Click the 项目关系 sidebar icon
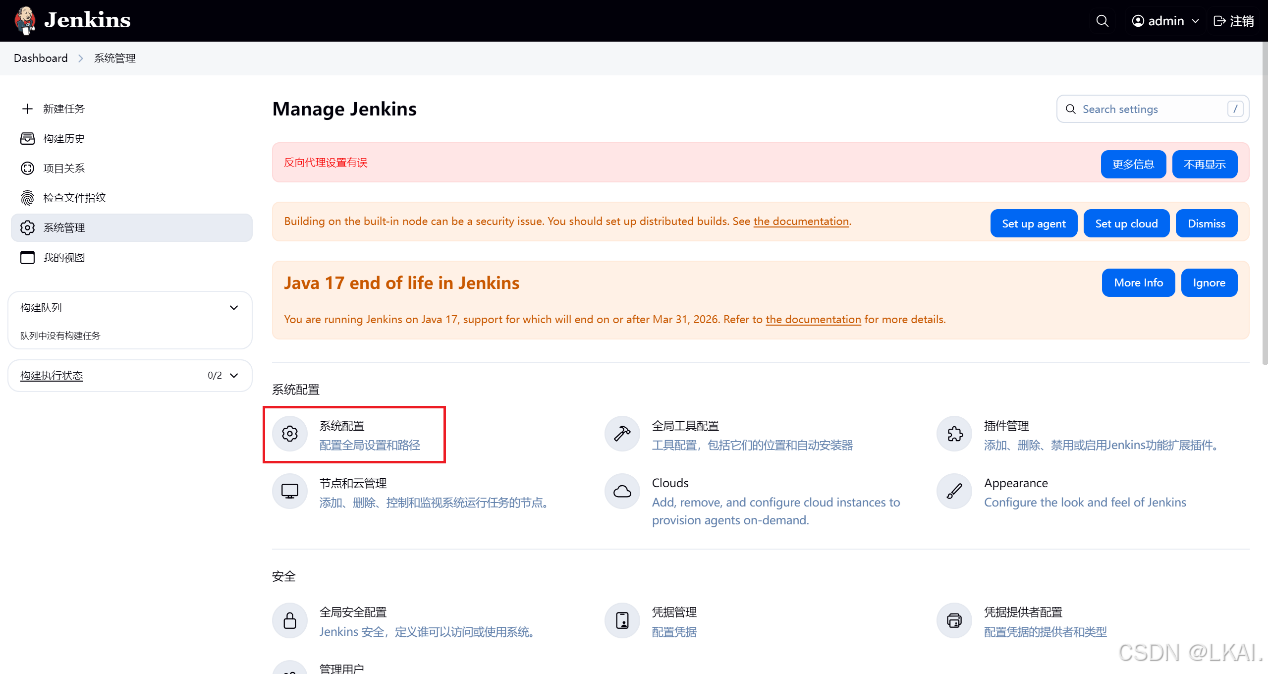Image resolution: width=1268 pixels, height=674 pixels. point(27,169)
